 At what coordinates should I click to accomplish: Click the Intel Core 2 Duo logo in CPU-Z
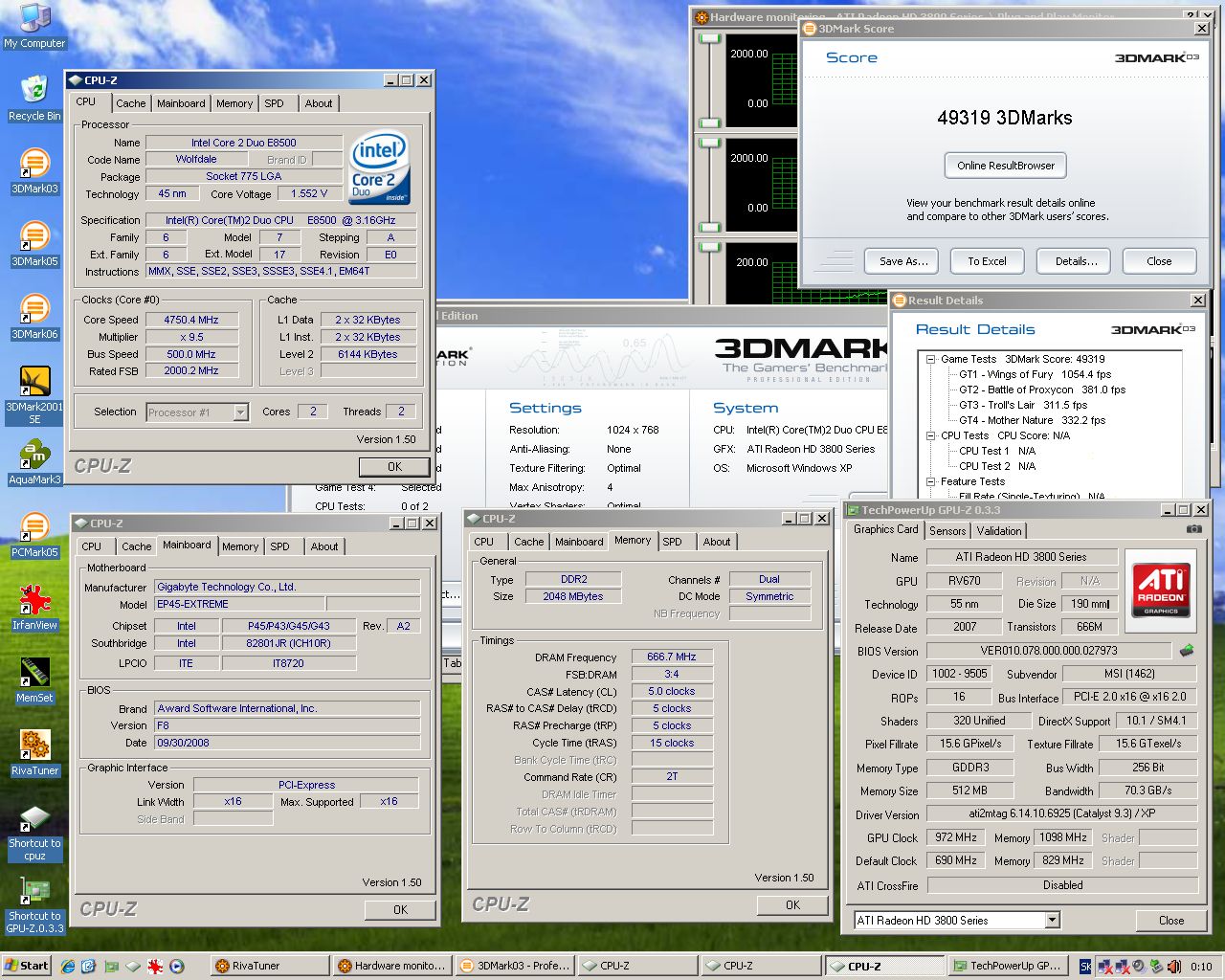[x=380, y=167]
